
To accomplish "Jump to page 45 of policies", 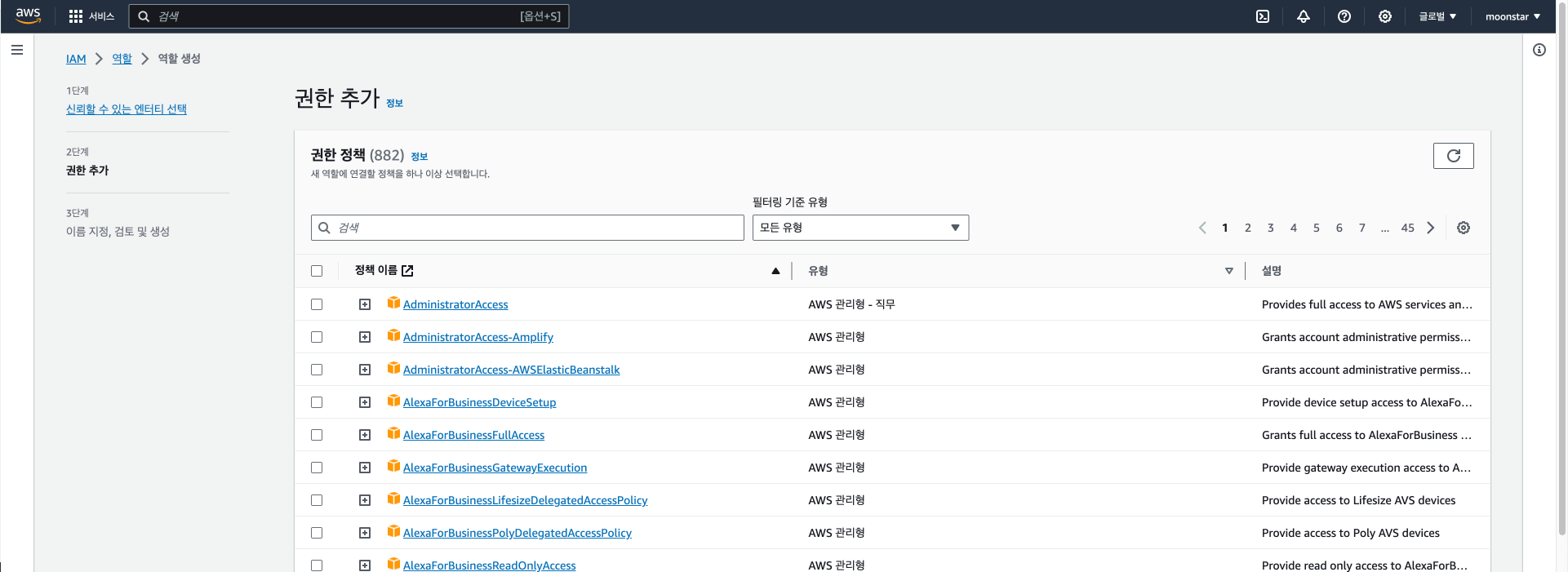I will (x=1408, y=228).
